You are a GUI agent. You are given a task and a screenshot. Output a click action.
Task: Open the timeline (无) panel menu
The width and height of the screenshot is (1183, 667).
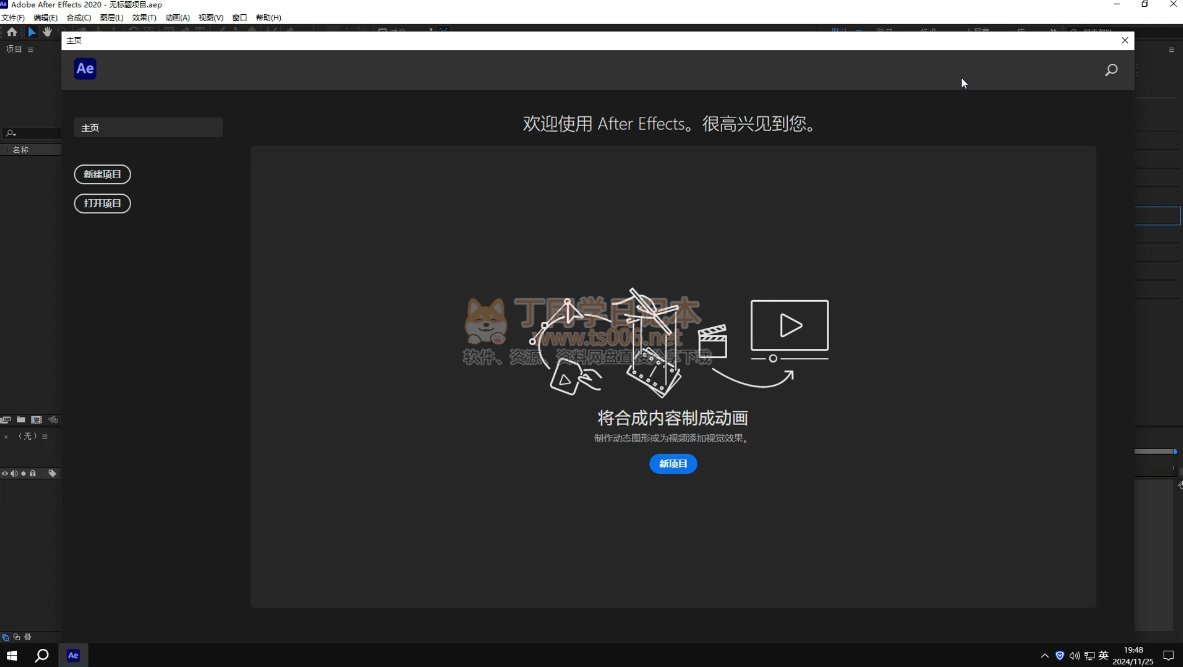(x=44, y=436)
